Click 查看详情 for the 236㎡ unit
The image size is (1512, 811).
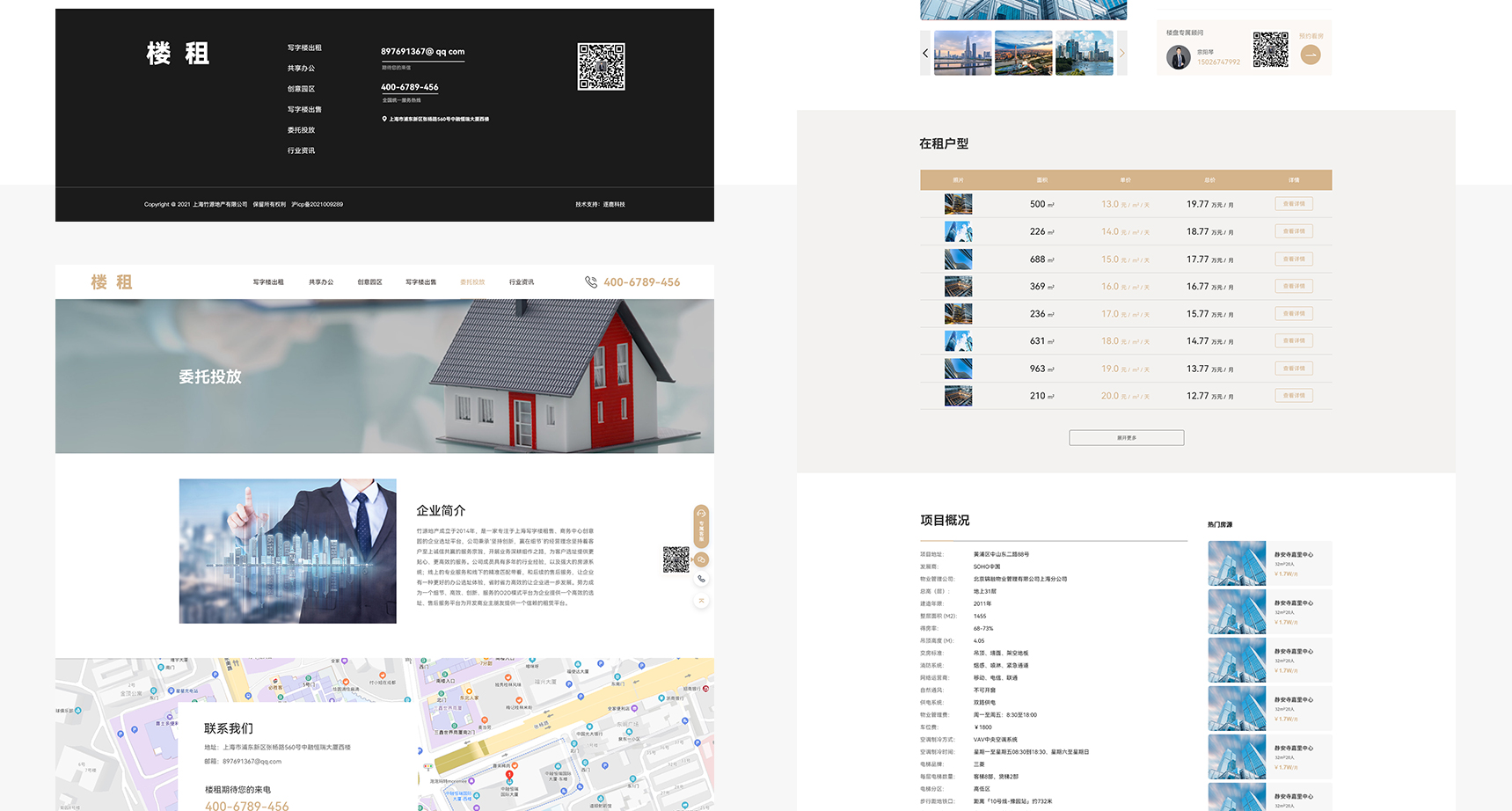1294,313
